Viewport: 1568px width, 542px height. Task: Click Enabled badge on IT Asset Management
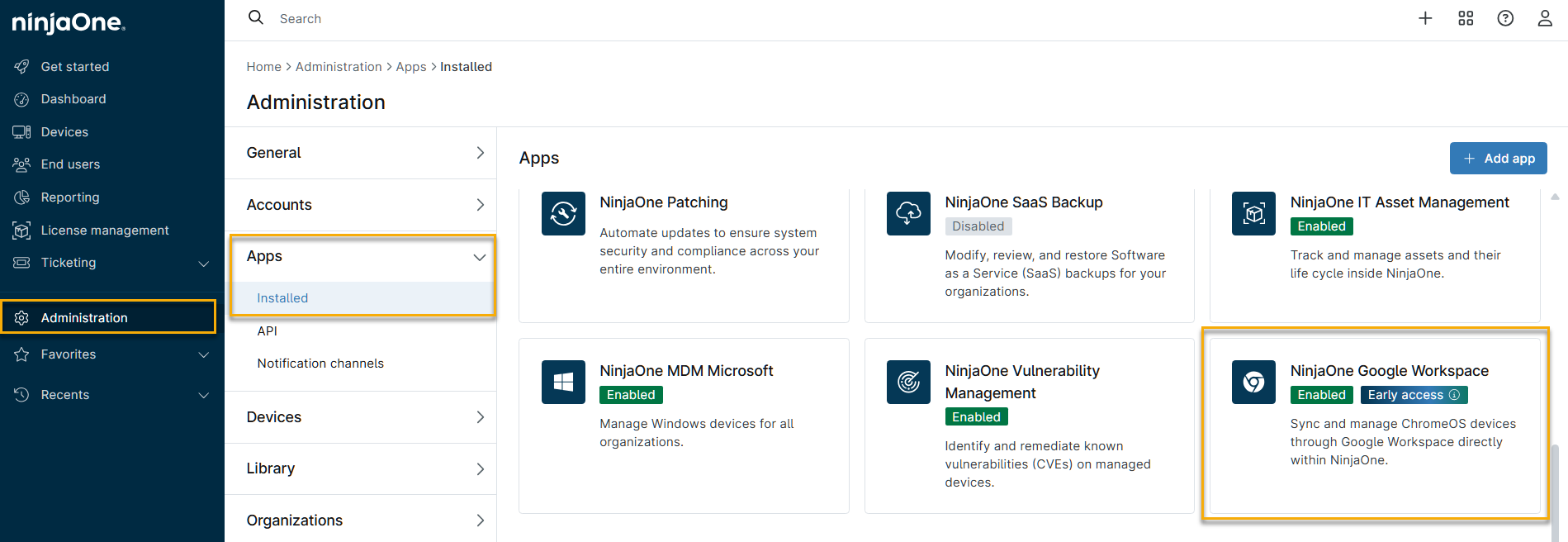[x=1321, y=226]
